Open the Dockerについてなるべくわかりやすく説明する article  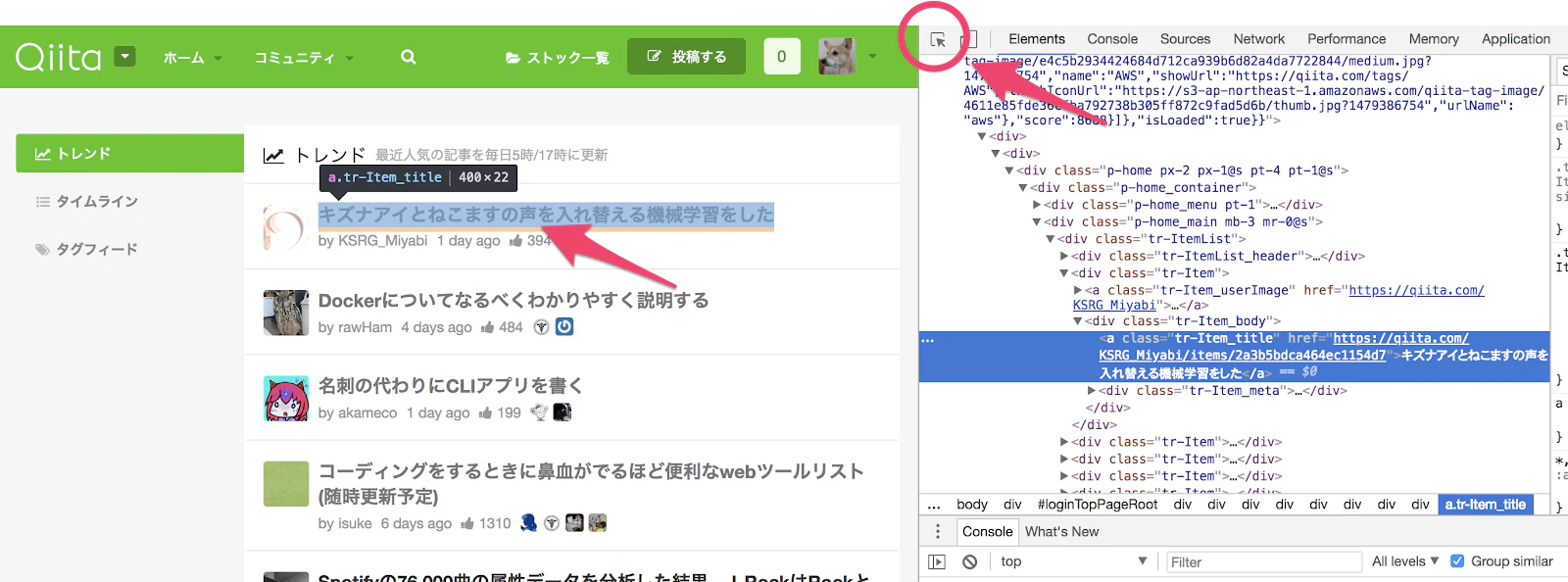[514, 300]
